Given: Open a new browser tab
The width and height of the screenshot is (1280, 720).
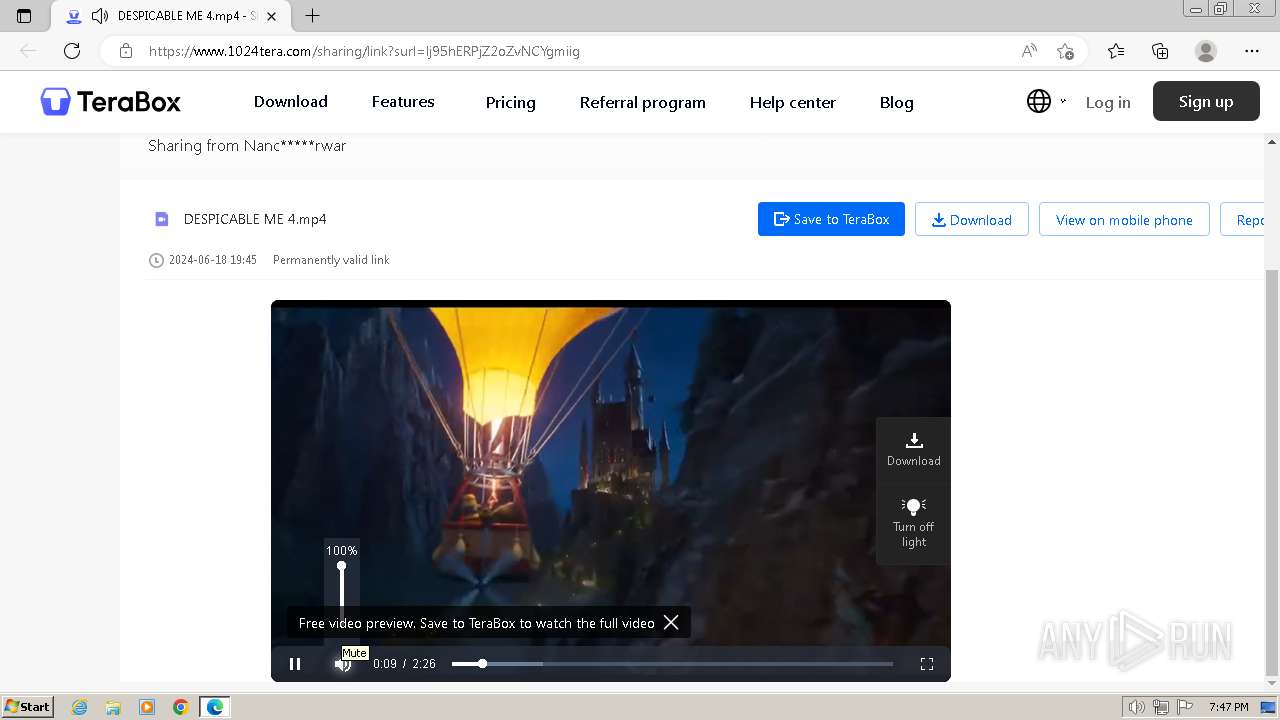Looking at the screenshot, I should [312, 16].
